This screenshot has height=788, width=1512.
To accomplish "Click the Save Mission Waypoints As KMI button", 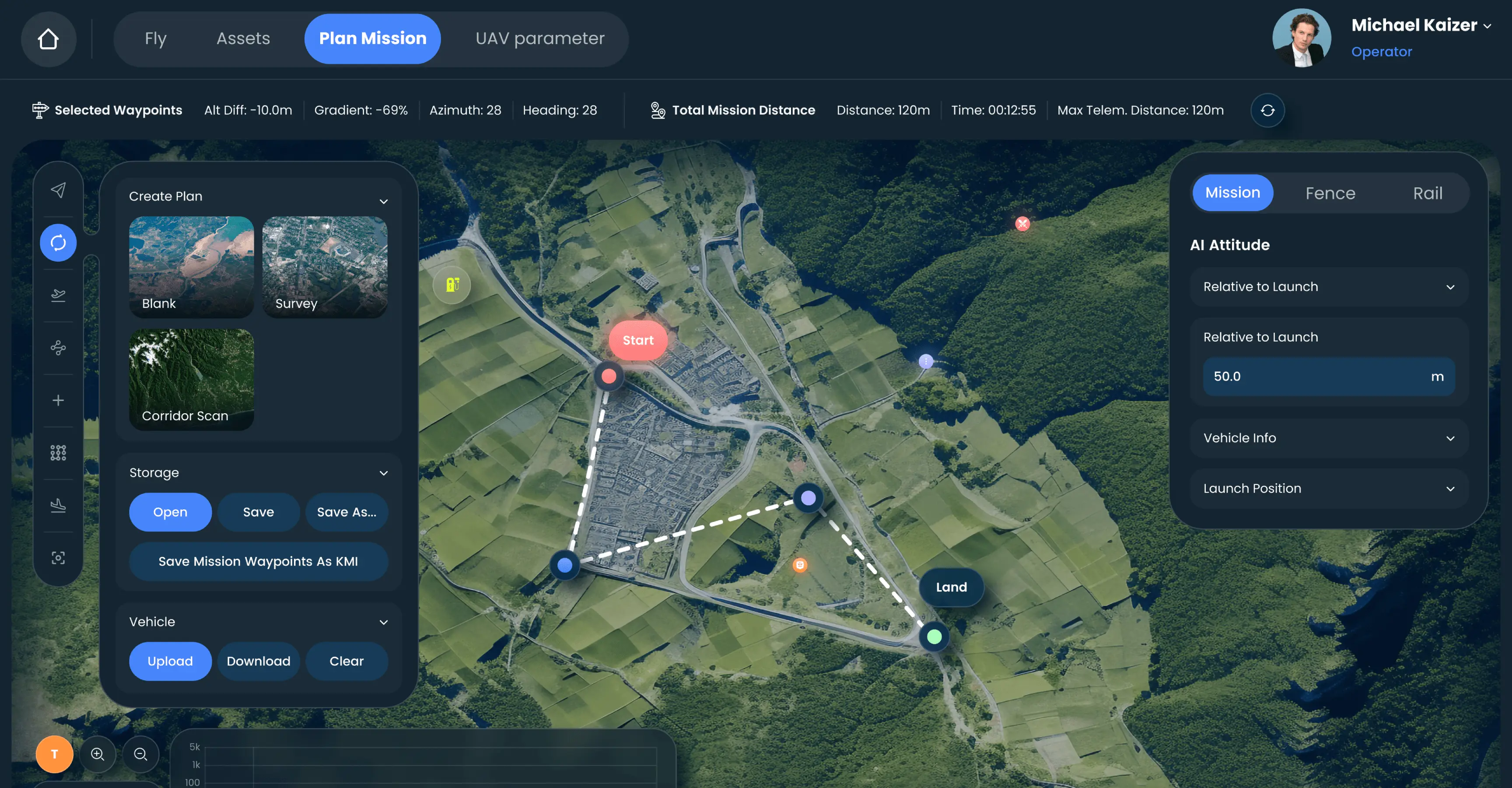I will tap(258, 561).
